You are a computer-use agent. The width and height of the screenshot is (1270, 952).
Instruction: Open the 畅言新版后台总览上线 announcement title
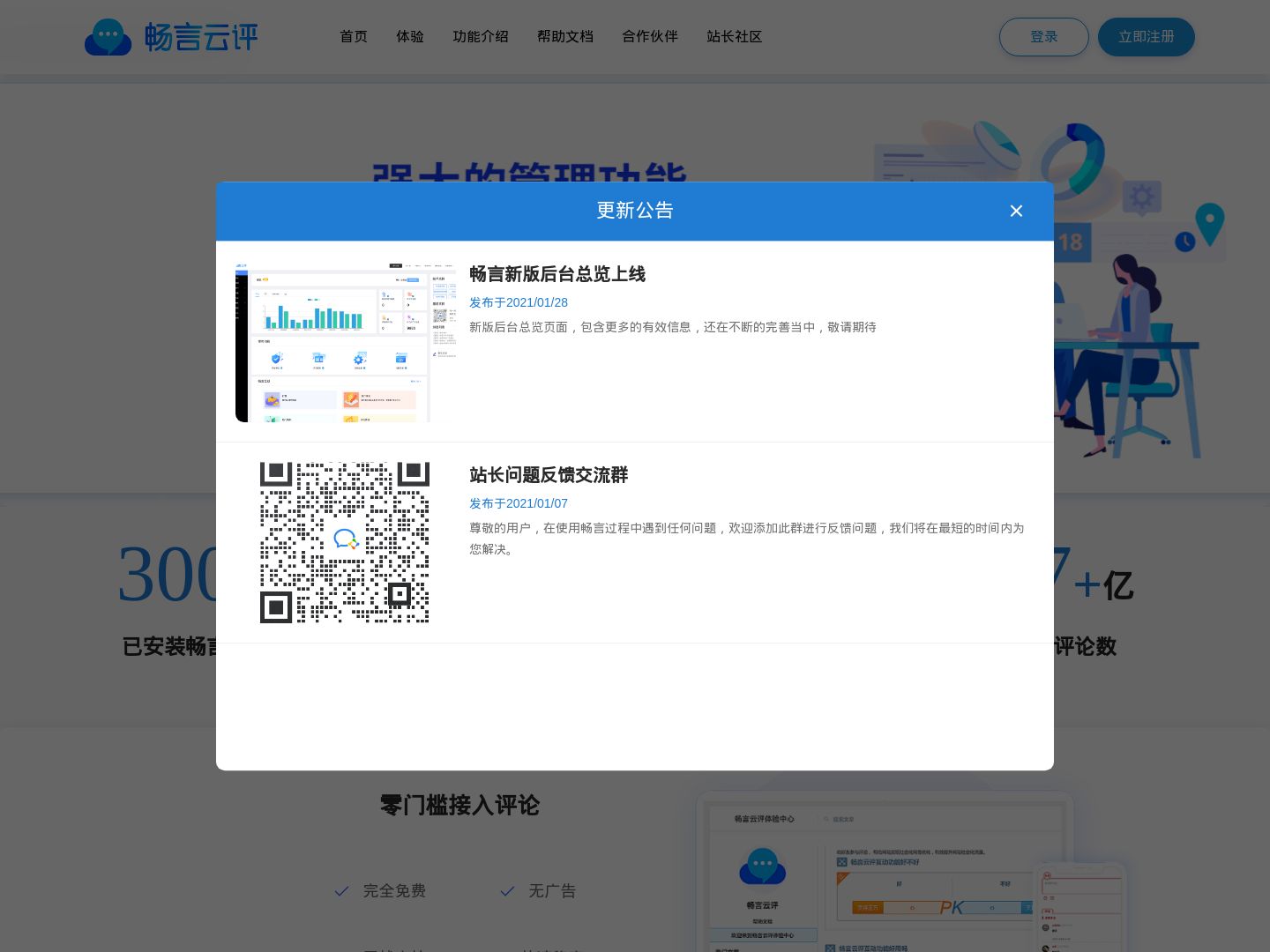[557, 274]
